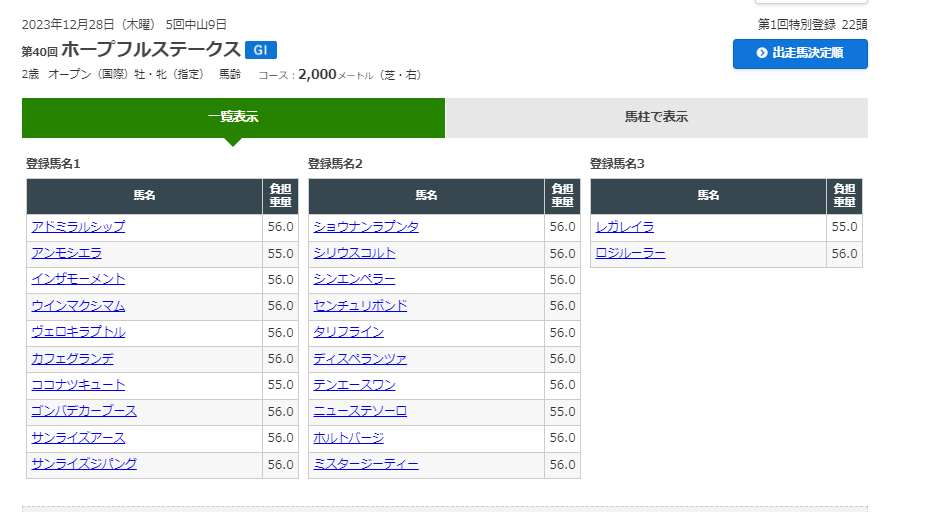This screenshot has height=512, width=942.
Task: Open horse ニューステソーロ link
Action: 360,412
